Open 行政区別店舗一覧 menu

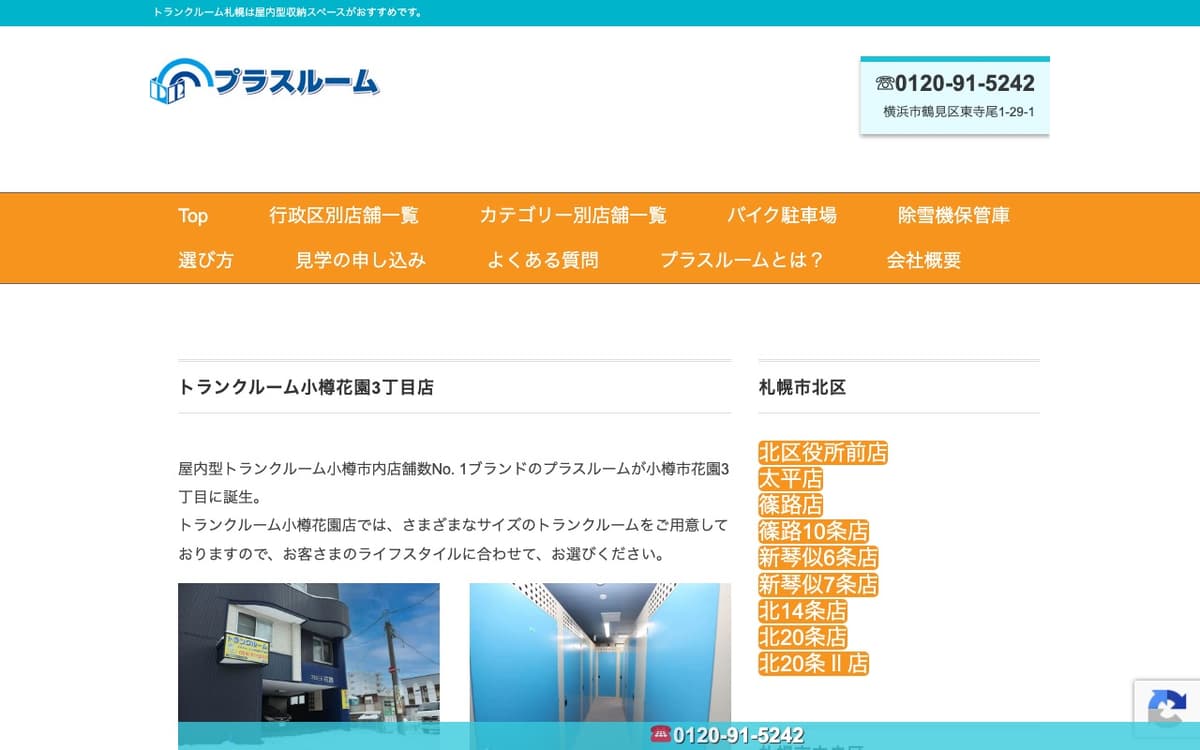pyautogui.click(x=344, y=215)
